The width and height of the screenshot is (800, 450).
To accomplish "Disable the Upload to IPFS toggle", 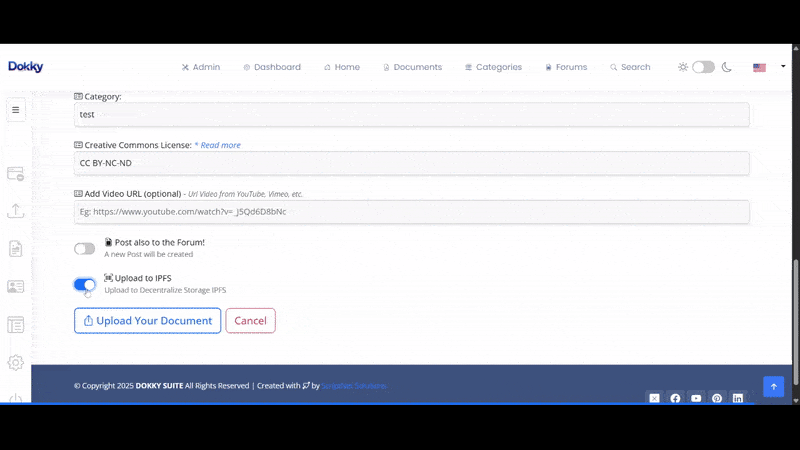I will 85,285.
